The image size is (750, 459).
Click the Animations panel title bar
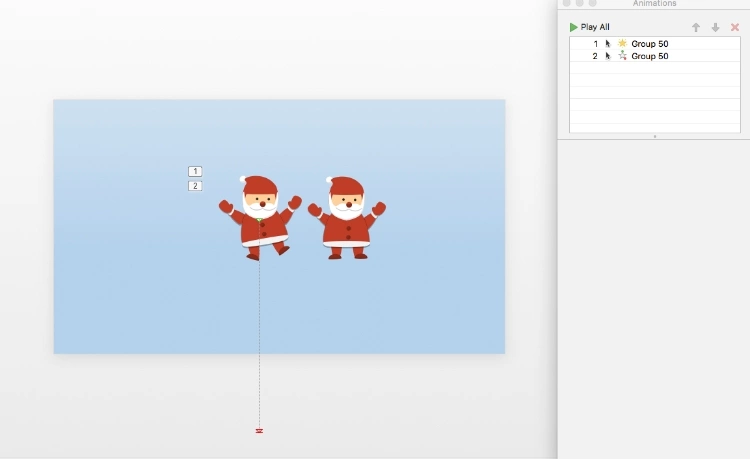coord(654,4)
